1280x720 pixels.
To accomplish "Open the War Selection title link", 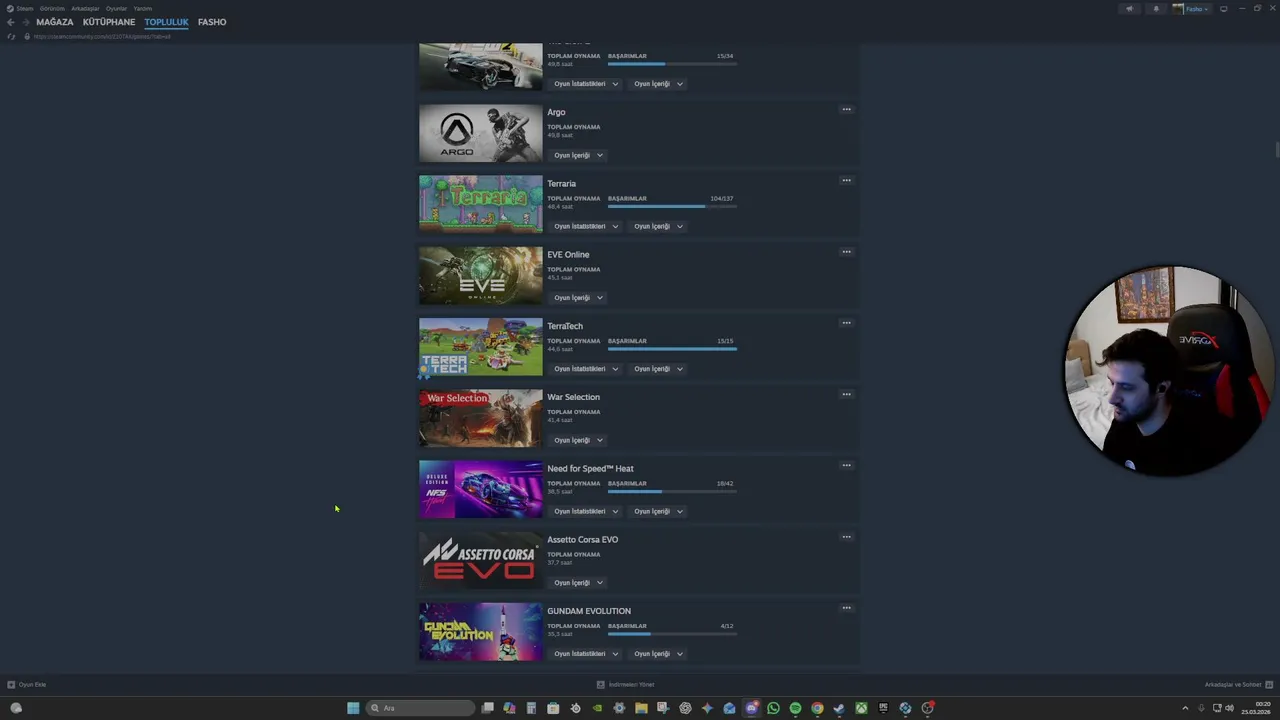I will (573, 397).
